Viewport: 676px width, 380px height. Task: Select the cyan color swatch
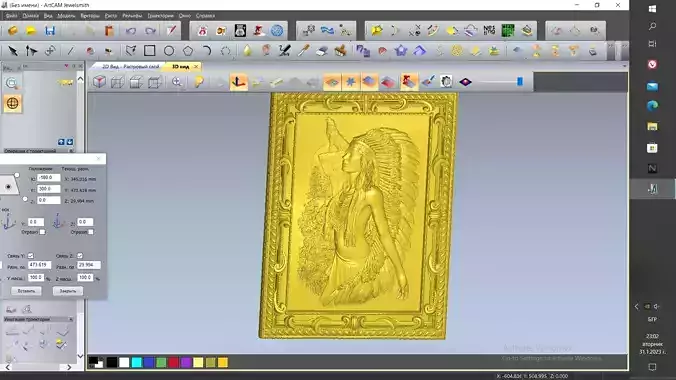(137, 362)
